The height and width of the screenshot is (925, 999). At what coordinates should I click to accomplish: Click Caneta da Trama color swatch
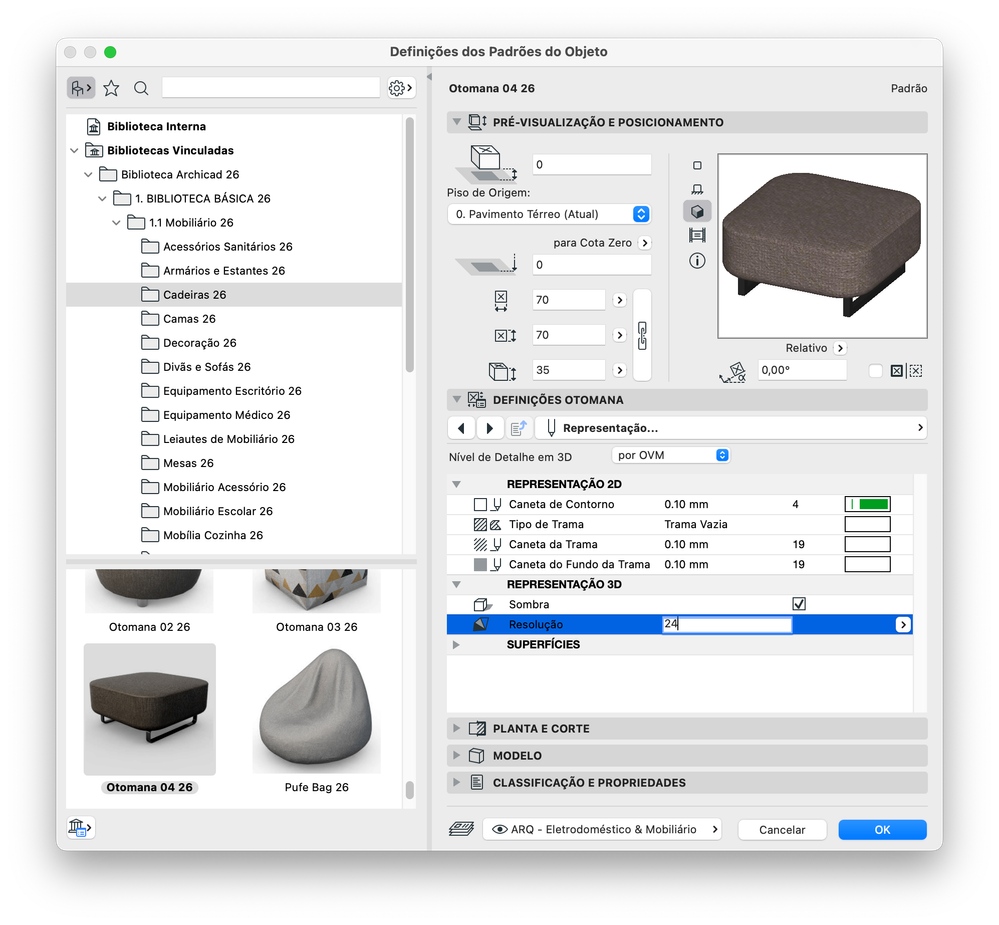867,545
